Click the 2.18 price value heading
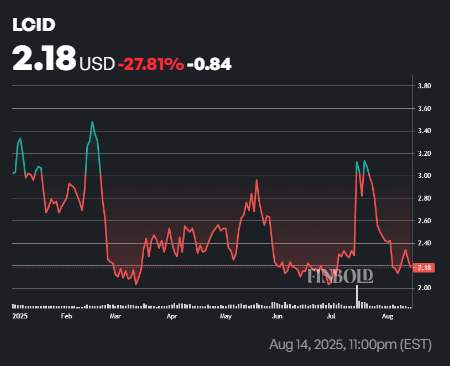The height and width of the screenshot is (366, 450). 44,58
